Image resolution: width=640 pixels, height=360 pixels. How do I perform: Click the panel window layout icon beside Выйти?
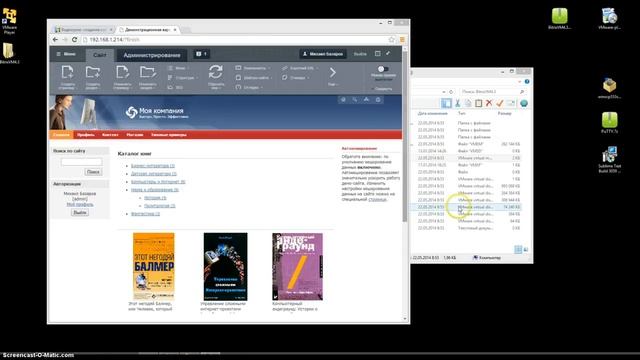click(378, 53)
